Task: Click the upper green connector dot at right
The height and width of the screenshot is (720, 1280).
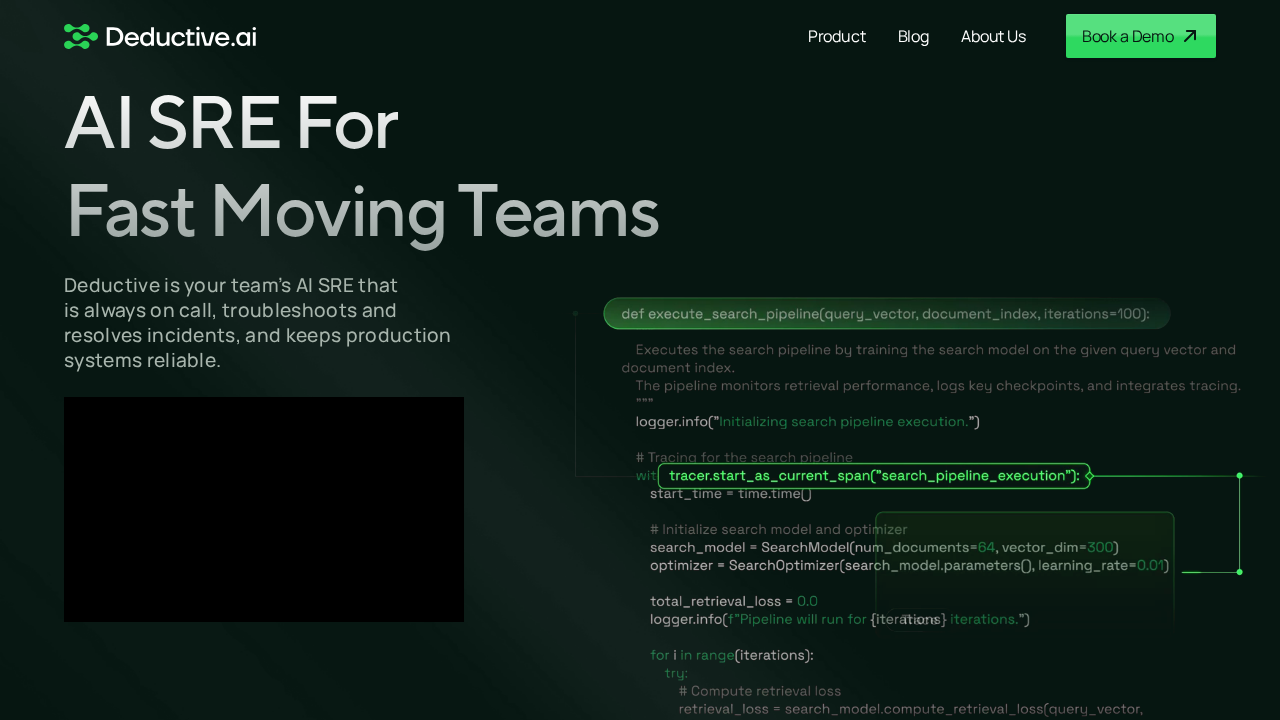Action: pos(1239,476)
